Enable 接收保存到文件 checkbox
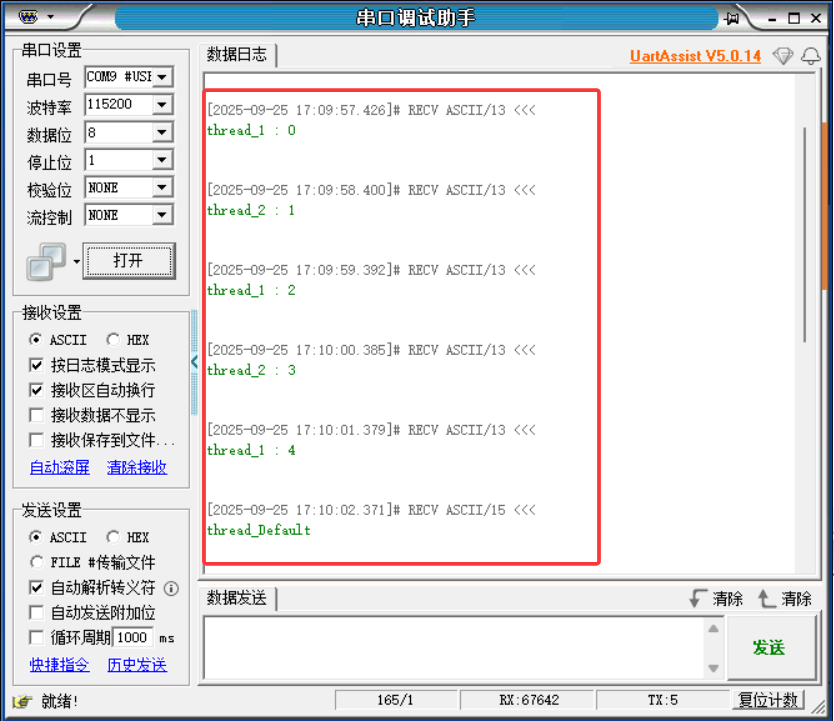This screenshot has height=721, width=834. pos(36,440)
